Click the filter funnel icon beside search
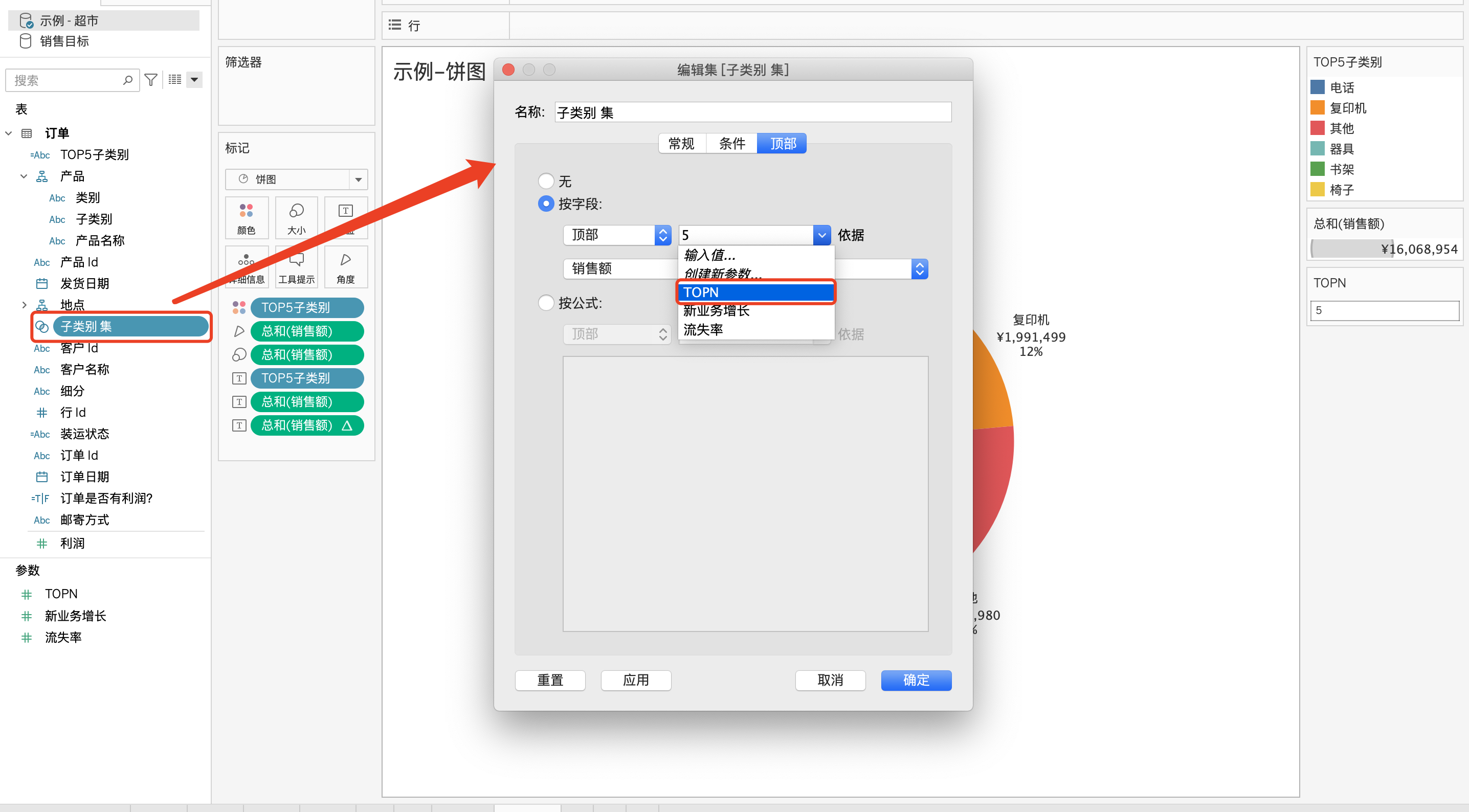Viewport: 1469px width, 812px height. click(x=150, y=80)
